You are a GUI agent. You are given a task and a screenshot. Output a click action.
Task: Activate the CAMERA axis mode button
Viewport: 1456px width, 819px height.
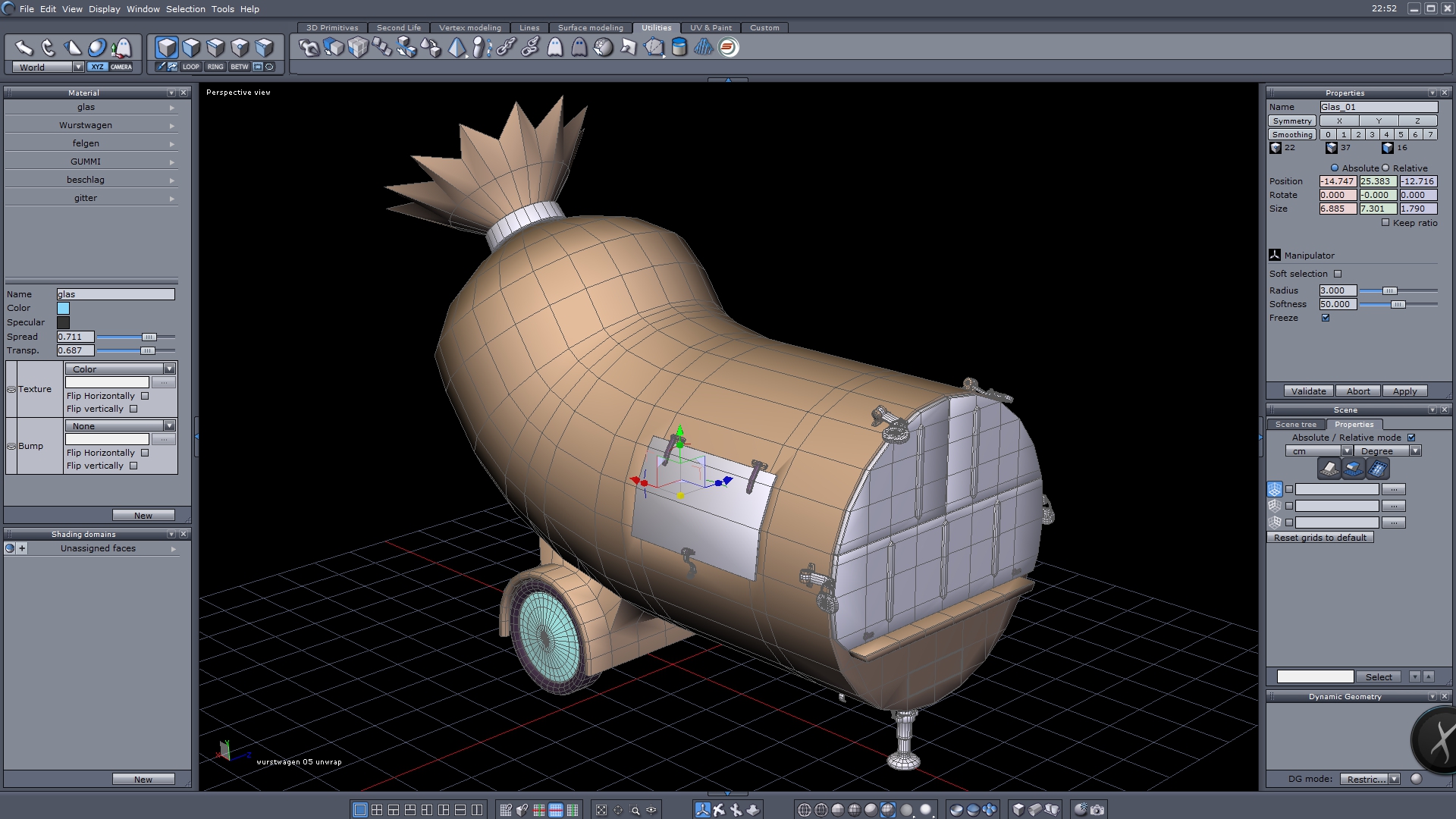pos(121,67)
